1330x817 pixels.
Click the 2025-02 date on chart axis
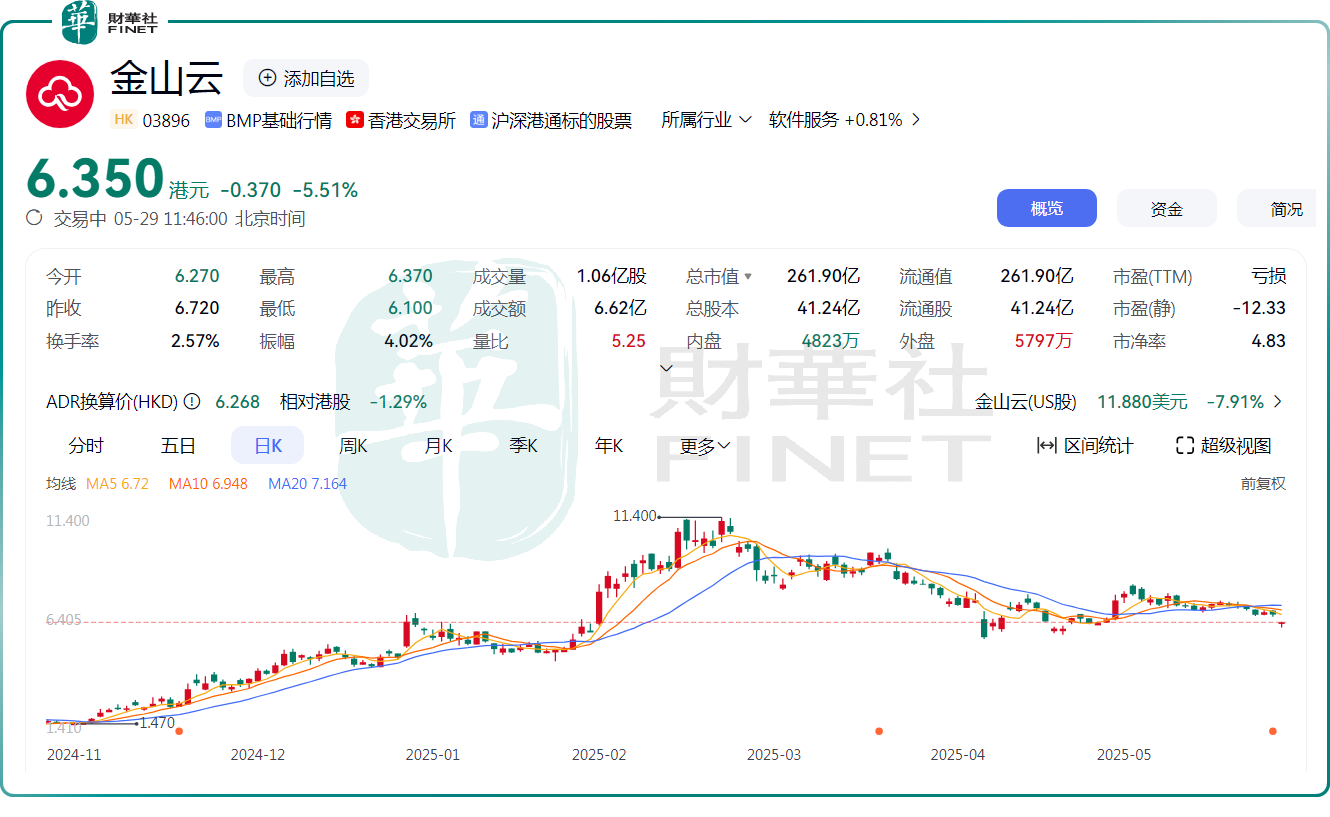[x=599, y=755]
